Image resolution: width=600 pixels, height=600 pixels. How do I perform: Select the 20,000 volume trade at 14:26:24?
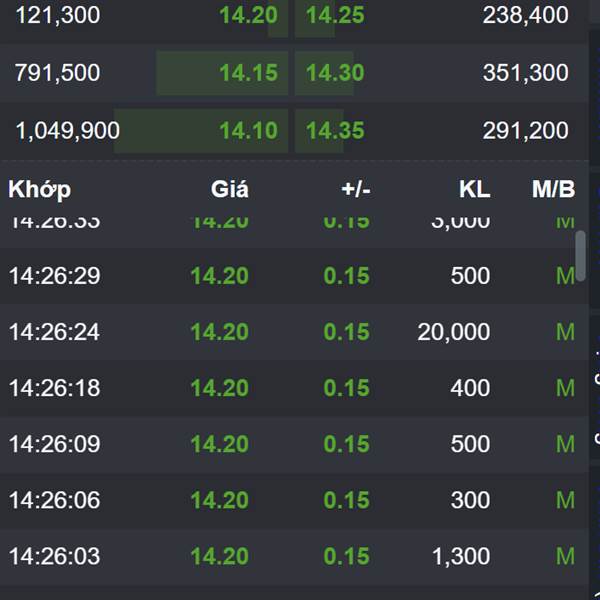[x=453, y=332]
